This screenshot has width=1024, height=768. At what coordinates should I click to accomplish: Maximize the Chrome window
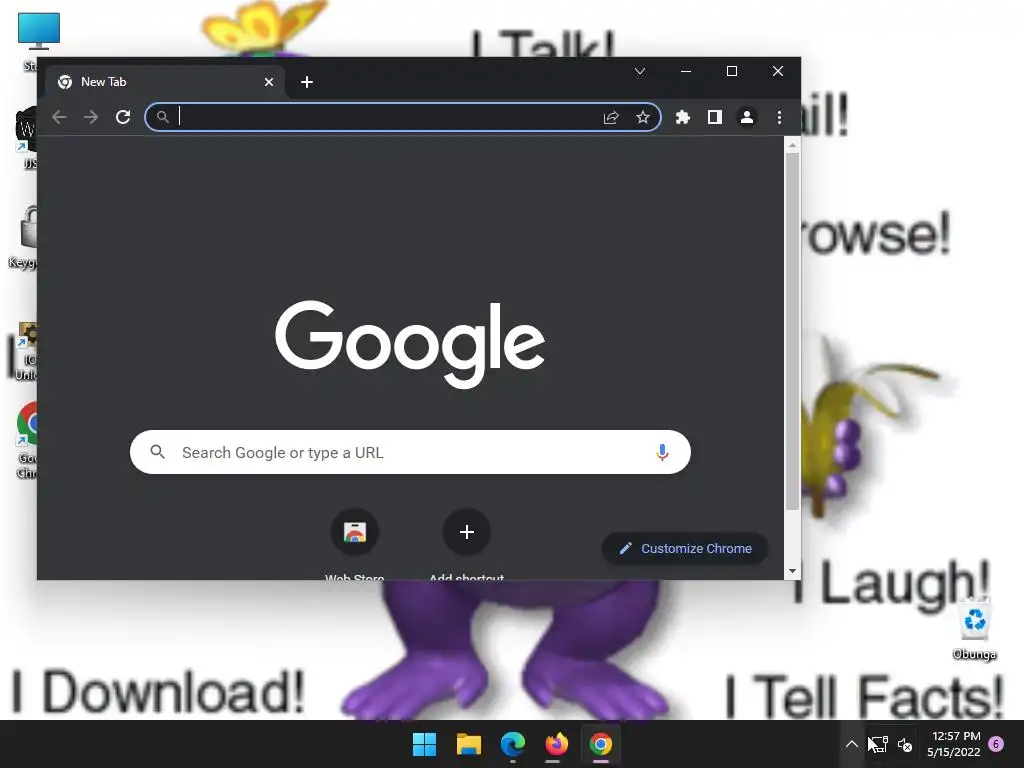point(731,71)
